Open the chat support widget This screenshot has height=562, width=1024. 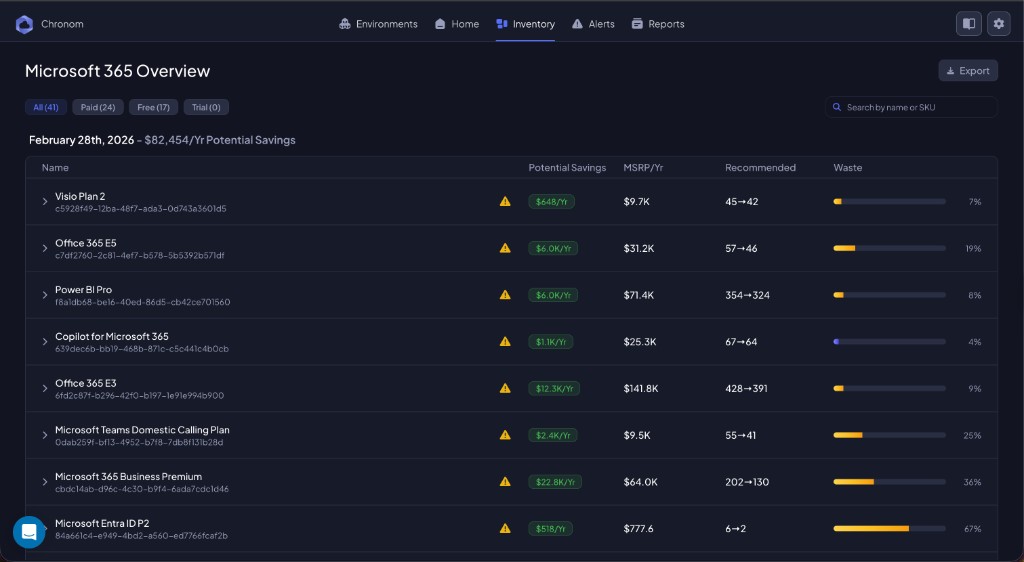29,532
